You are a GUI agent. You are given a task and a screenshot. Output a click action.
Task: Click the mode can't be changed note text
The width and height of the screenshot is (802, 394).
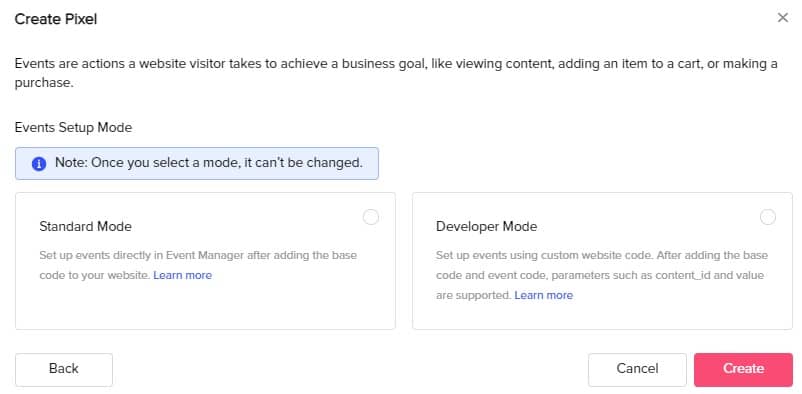point(209,163)
